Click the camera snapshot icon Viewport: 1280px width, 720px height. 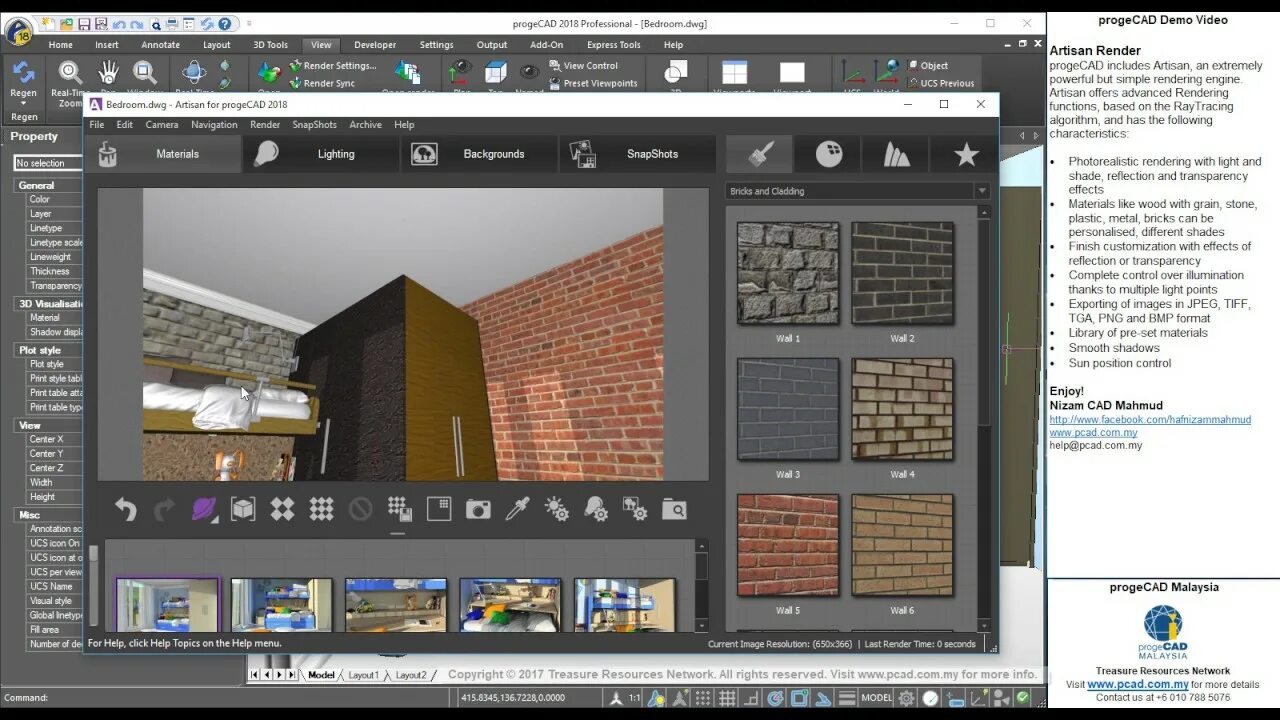[478, 510]
